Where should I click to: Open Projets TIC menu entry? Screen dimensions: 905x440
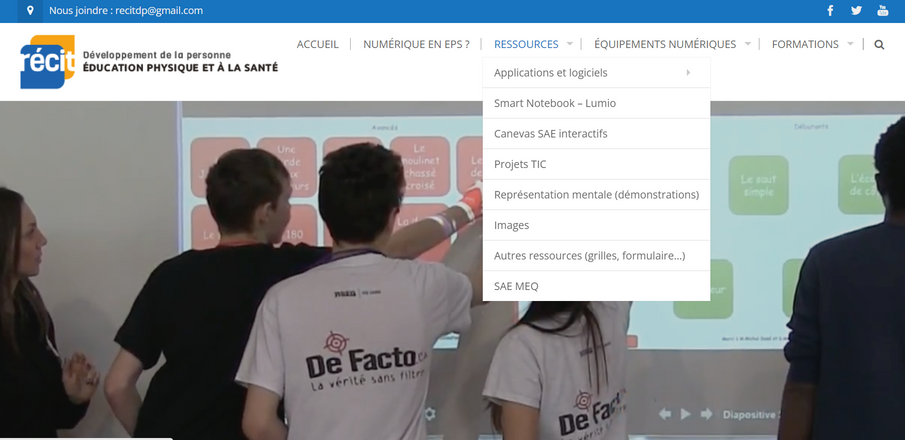click(520, 164)
